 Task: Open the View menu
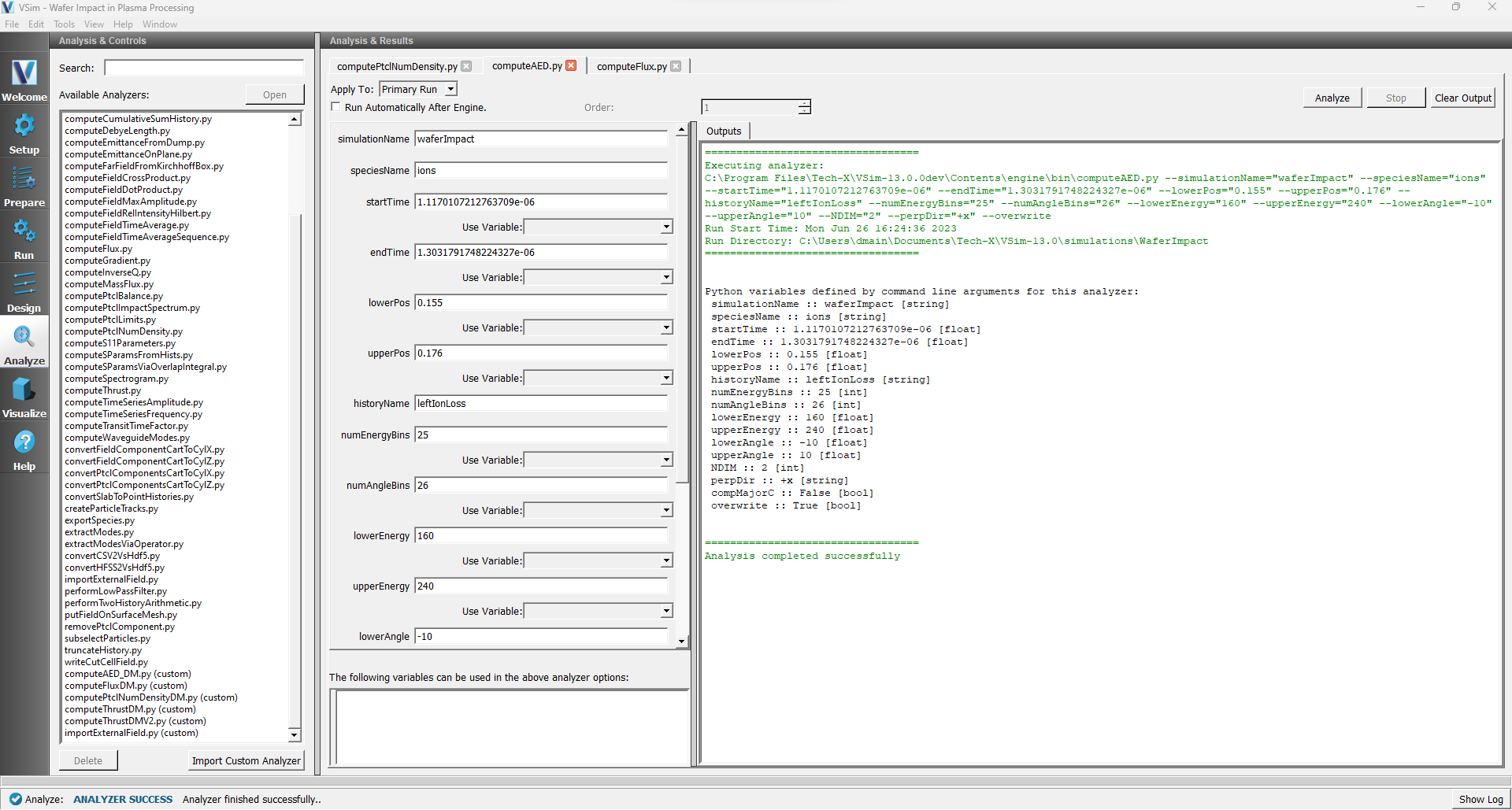click(x=94, y=24)
